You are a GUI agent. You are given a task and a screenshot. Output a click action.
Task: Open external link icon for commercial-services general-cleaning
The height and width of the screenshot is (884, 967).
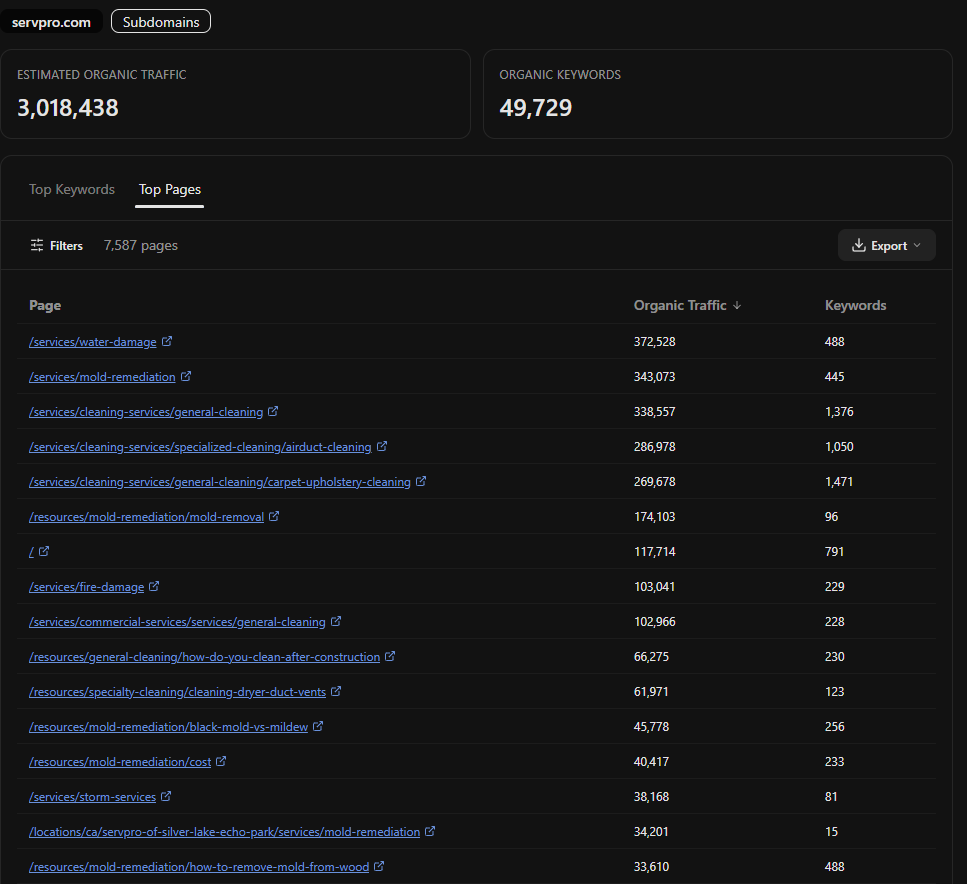(336, 621)
